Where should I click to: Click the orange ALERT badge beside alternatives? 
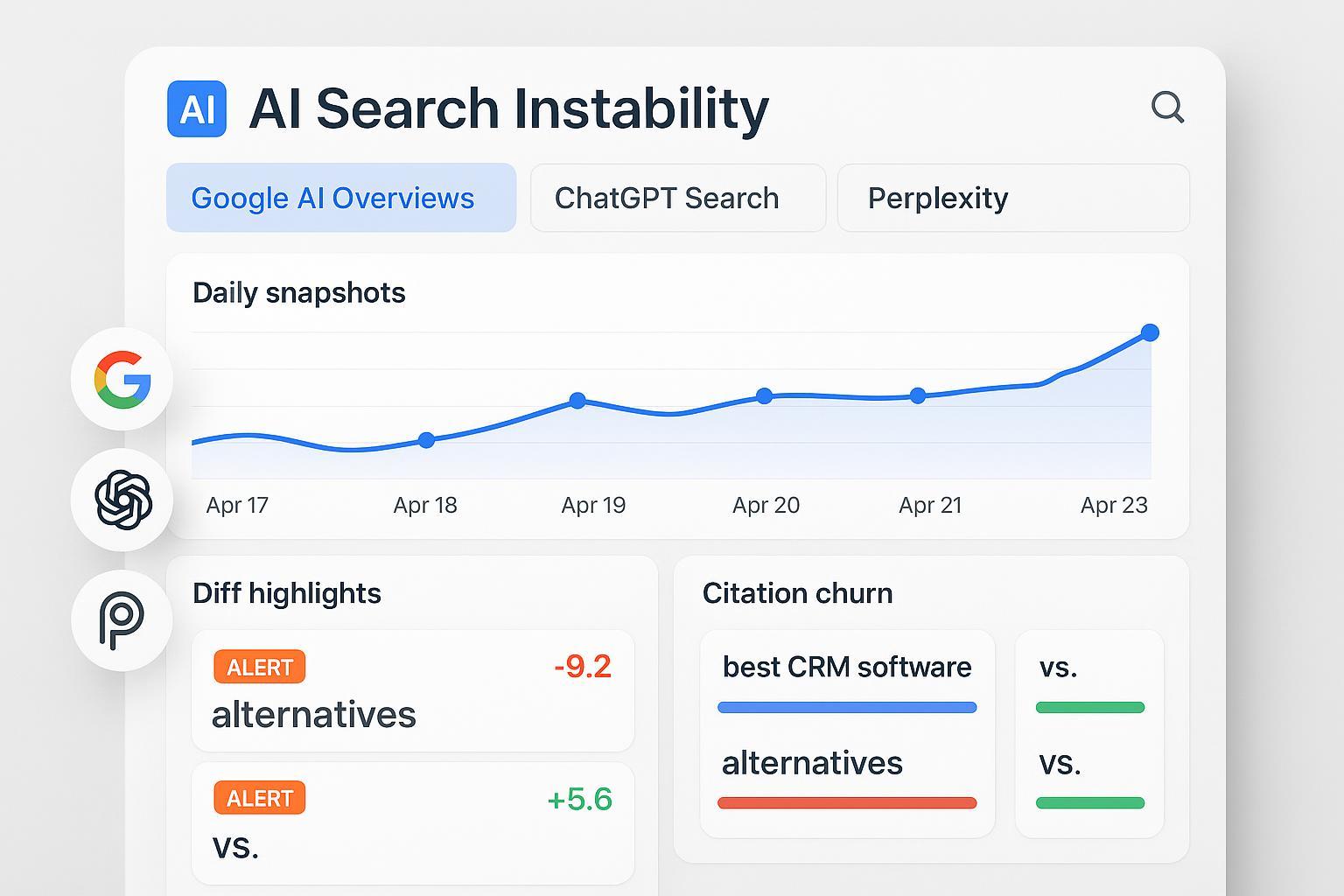click(258, 667)
